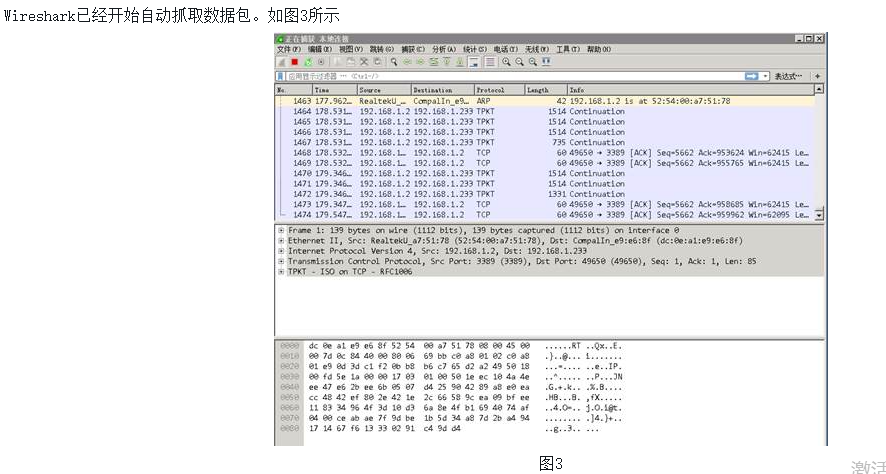The height and width of the screenshot is (474, 886).
Task: Reset text zoom to normal size
Action: coord(533,62)
